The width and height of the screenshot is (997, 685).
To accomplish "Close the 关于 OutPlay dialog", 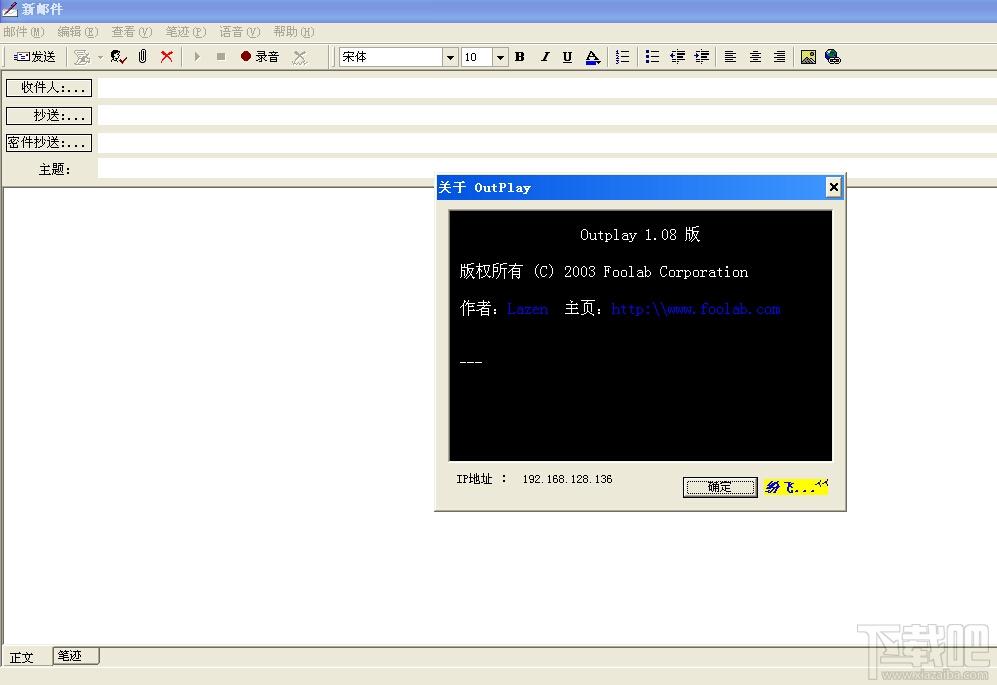I will tap(833, 187).
